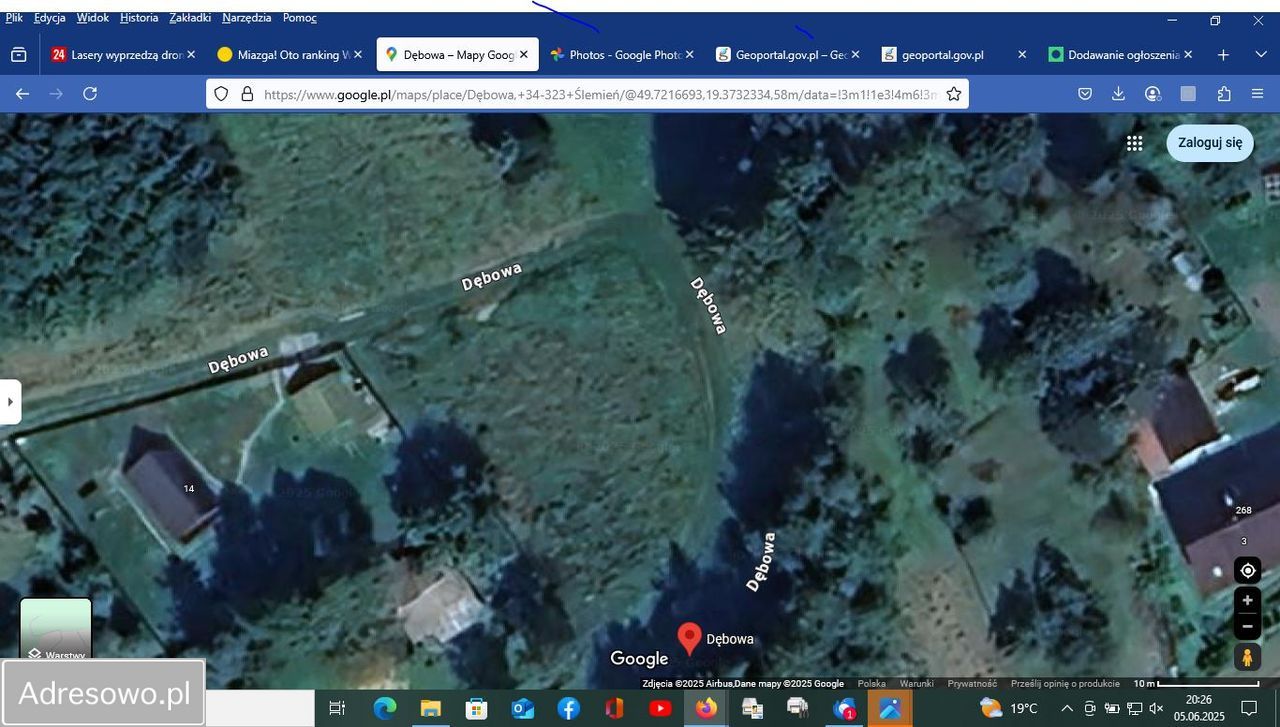This screenshot has height=727, width=1280.
Task: Open the volume control in system tray
Action: (1155, 708)
